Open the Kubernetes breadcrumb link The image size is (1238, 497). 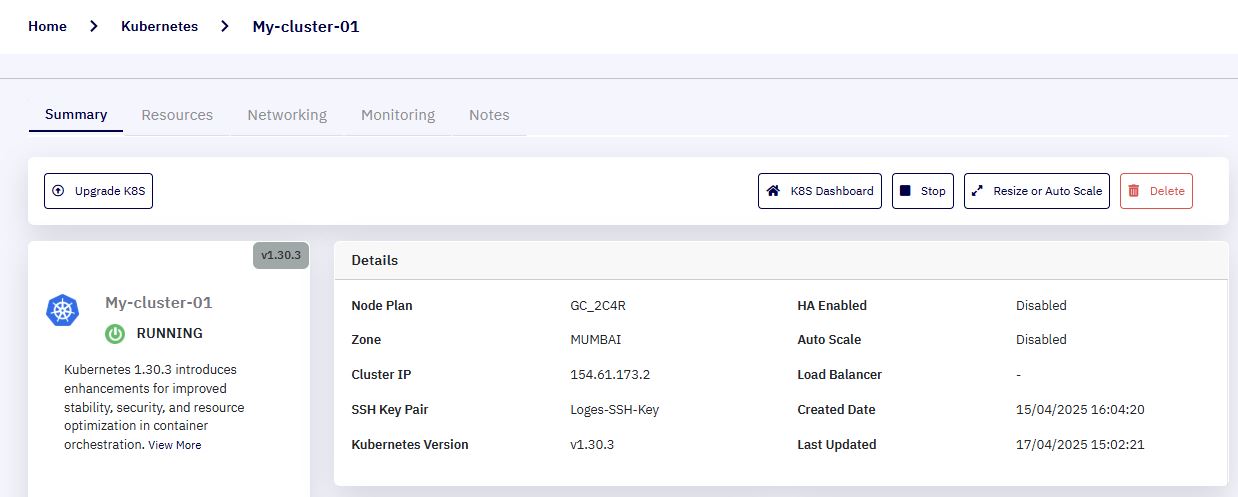[x=159, y=27]
